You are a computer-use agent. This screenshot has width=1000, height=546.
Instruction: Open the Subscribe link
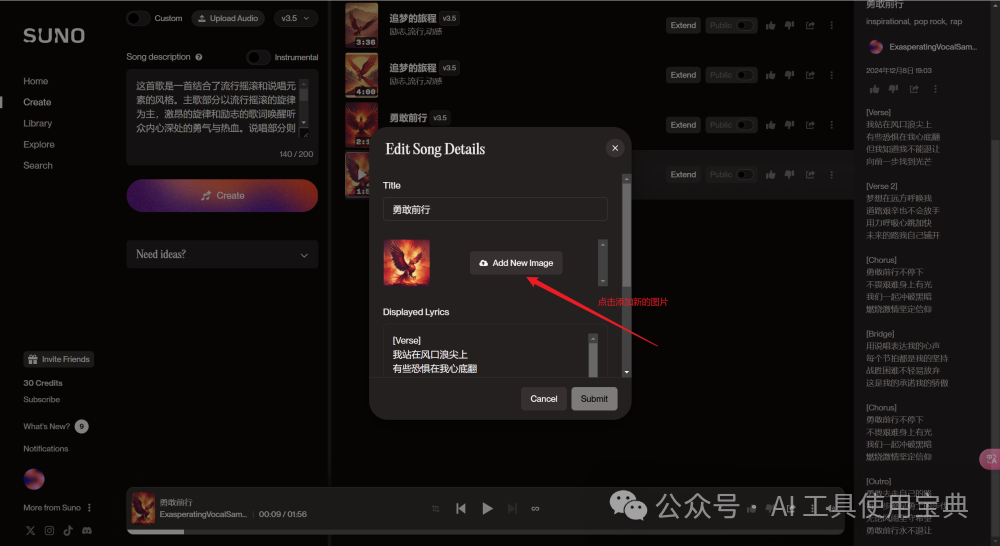coord(41,399)
